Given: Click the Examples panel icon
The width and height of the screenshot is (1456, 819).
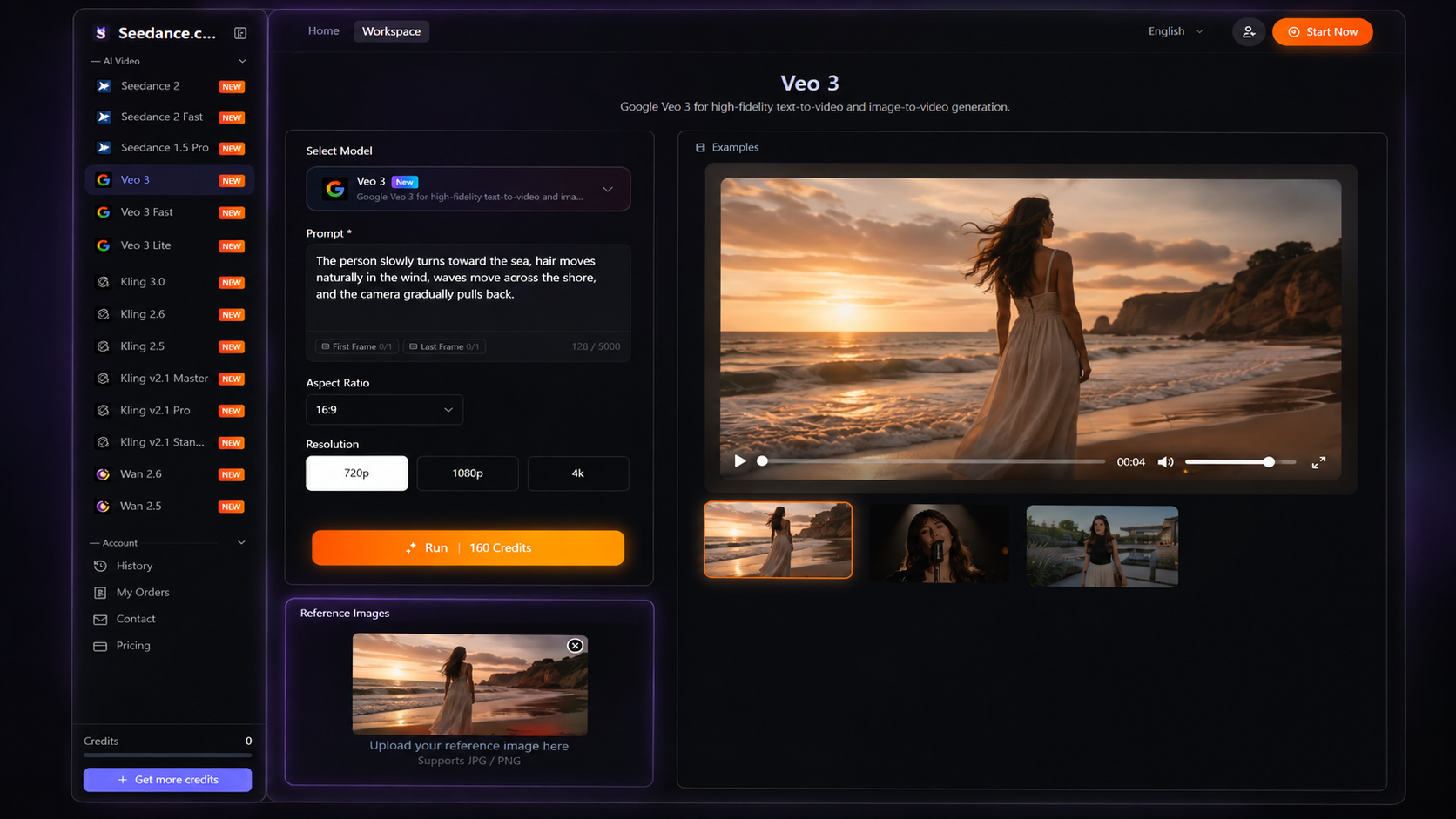Looking at the screenshot, I should (x=700, y=148).
